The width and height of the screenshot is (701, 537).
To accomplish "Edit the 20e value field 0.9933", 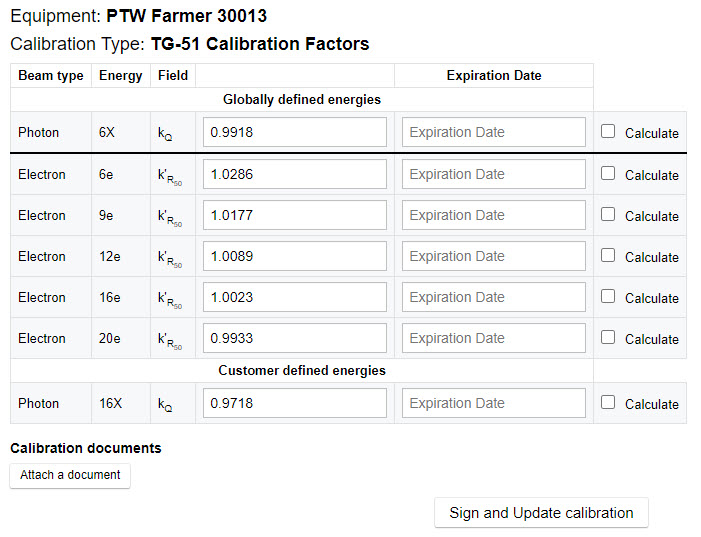I will coord(295,338).
